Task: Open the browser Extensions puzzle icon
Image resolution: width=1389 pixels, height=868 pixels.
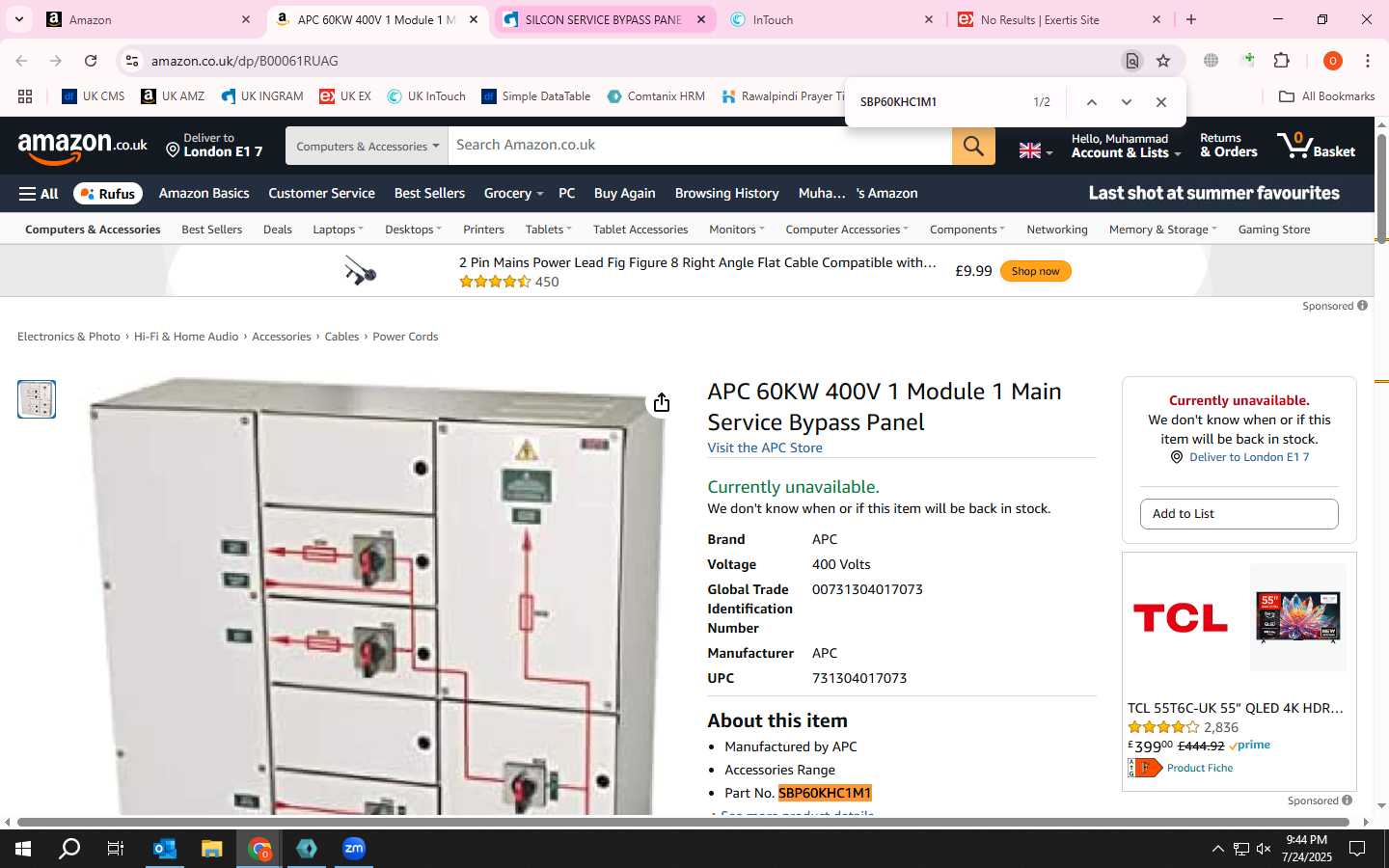Action: pyautogui.click(x=1282, y=61)
